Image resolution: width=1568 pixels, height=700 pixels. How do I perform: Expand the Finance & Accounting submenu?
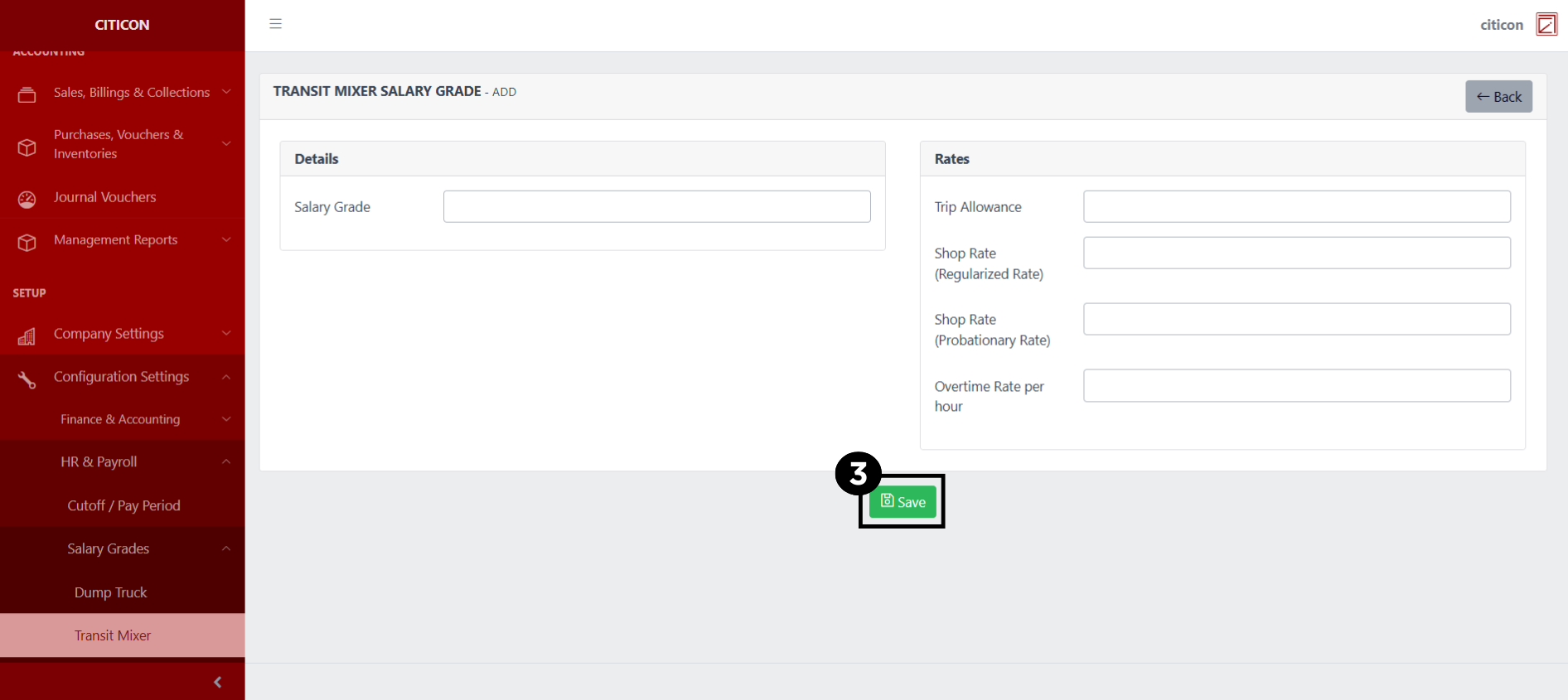coord(120,419)
